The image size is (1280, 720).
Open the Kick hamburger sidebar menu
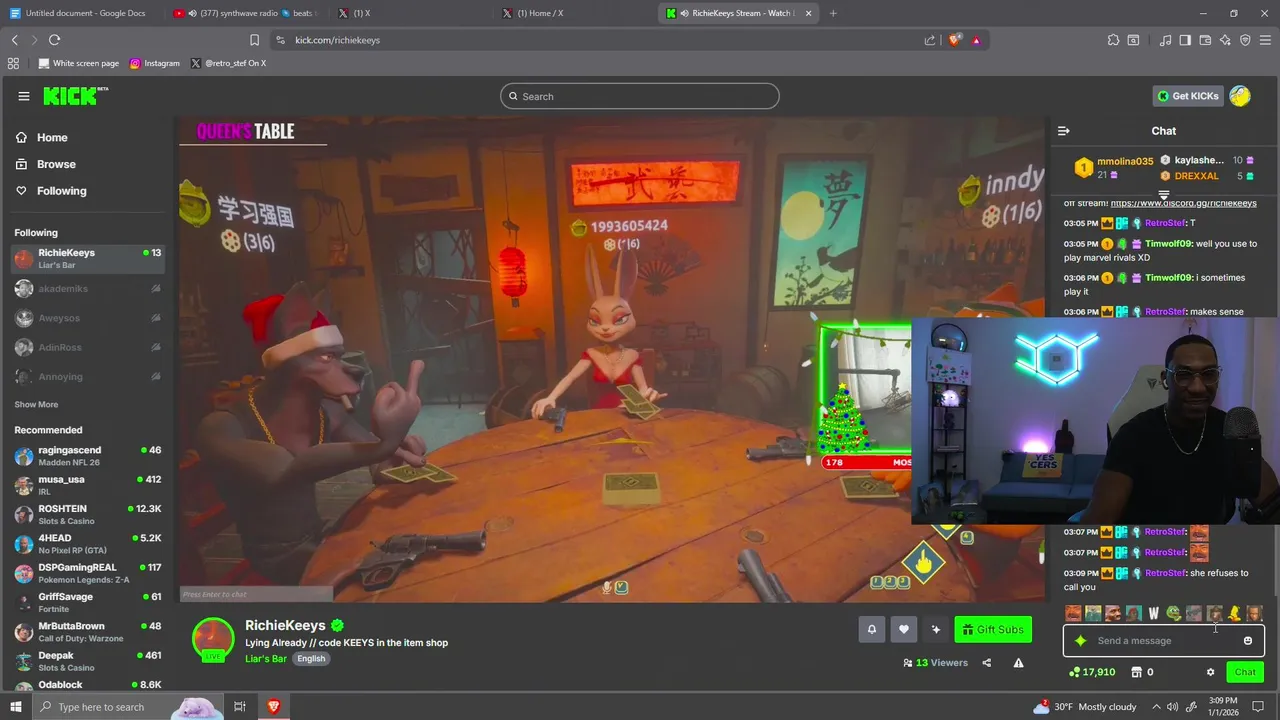(x=23, y=96)
